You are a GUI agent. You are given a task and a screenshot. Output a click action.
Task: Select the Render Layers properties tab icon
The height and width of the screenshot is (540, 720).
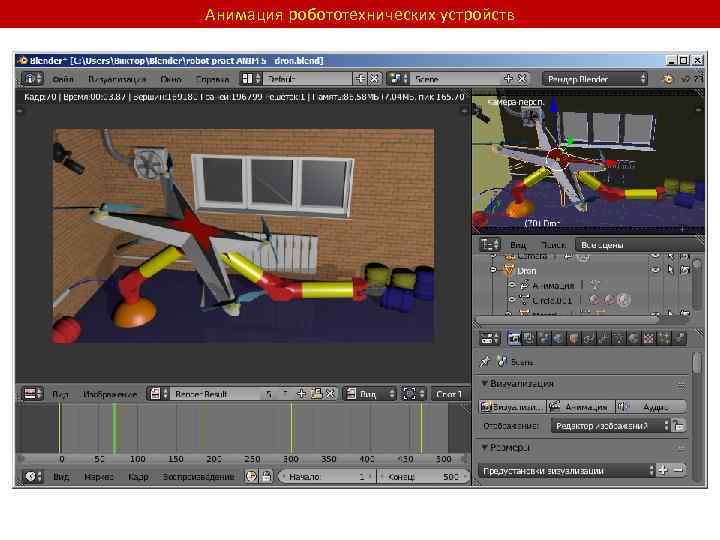click(x=529, y=339)
